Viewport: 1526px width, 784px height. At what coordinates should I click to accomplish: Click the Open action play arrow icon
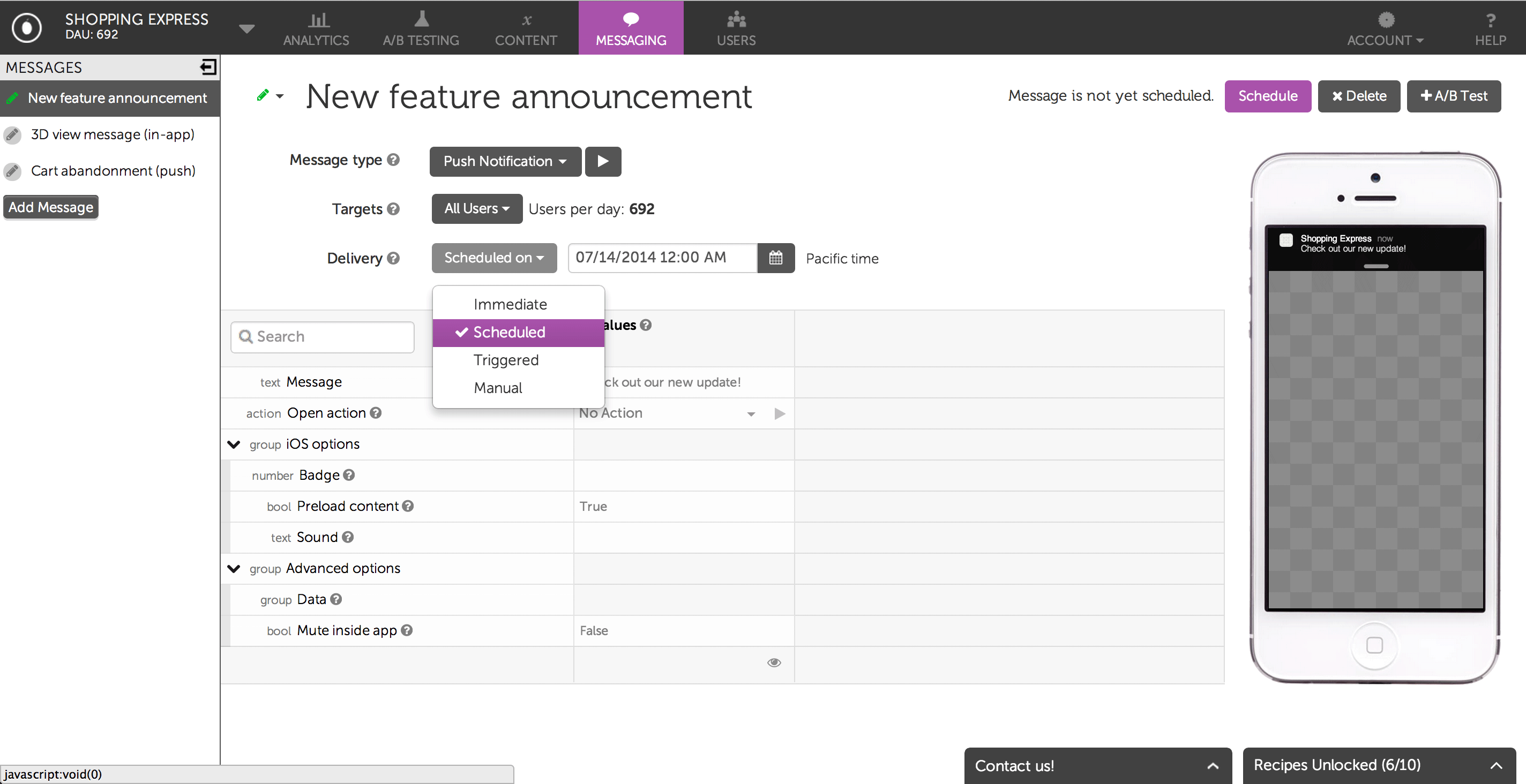point(780,413)
